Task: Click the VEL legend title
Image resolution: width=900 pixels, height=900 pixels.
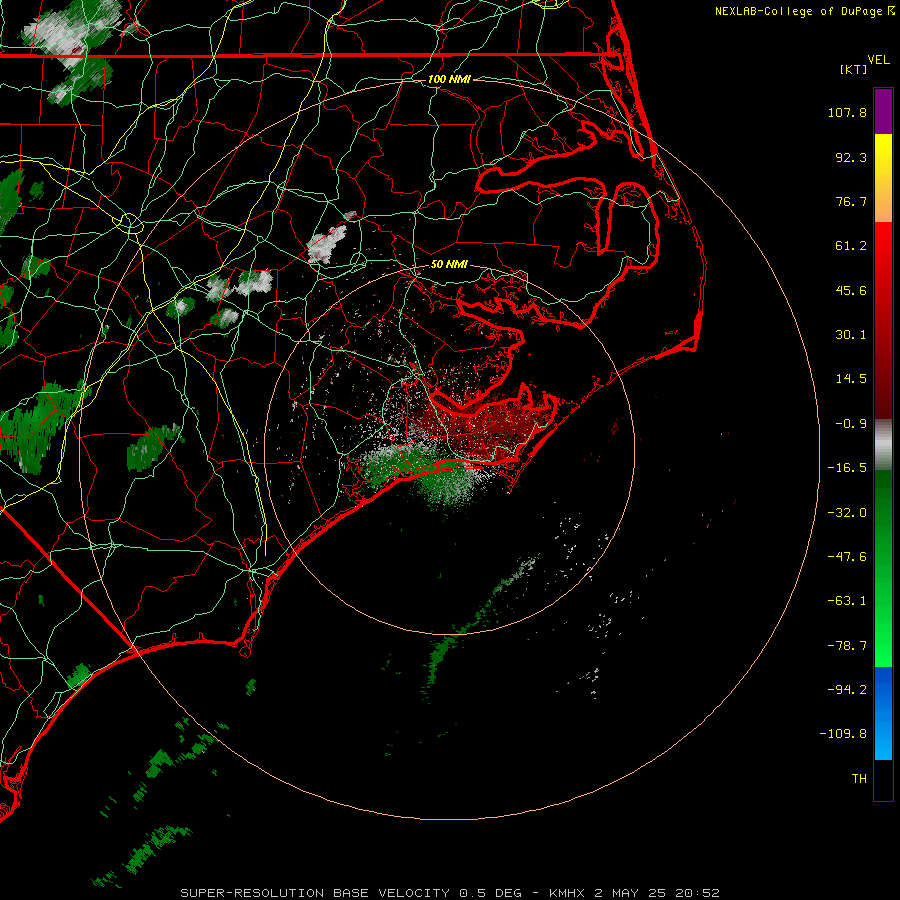Action: (x=879, y=60)
